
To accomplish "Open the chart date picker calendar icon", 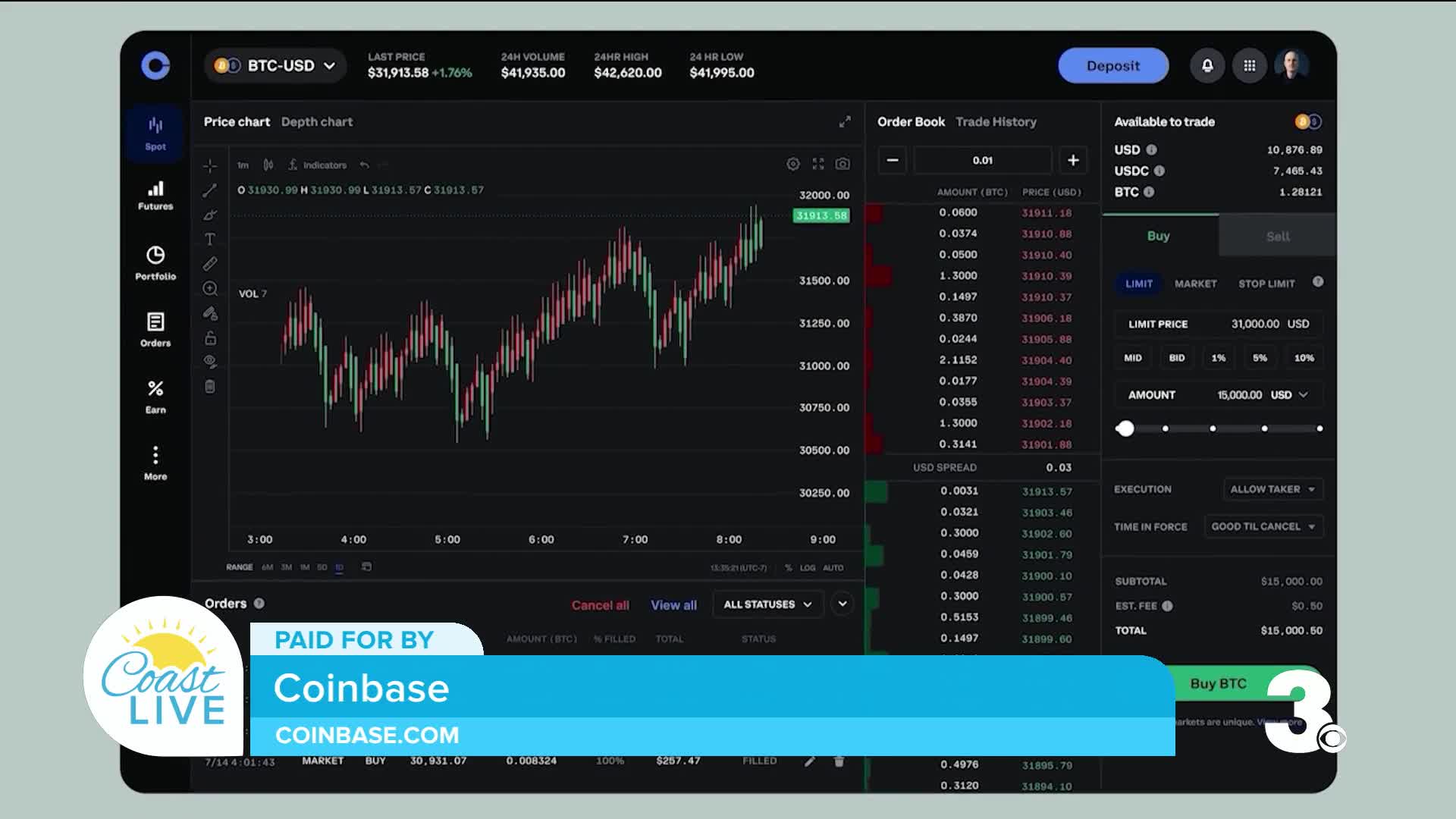I will click(366, 566).
